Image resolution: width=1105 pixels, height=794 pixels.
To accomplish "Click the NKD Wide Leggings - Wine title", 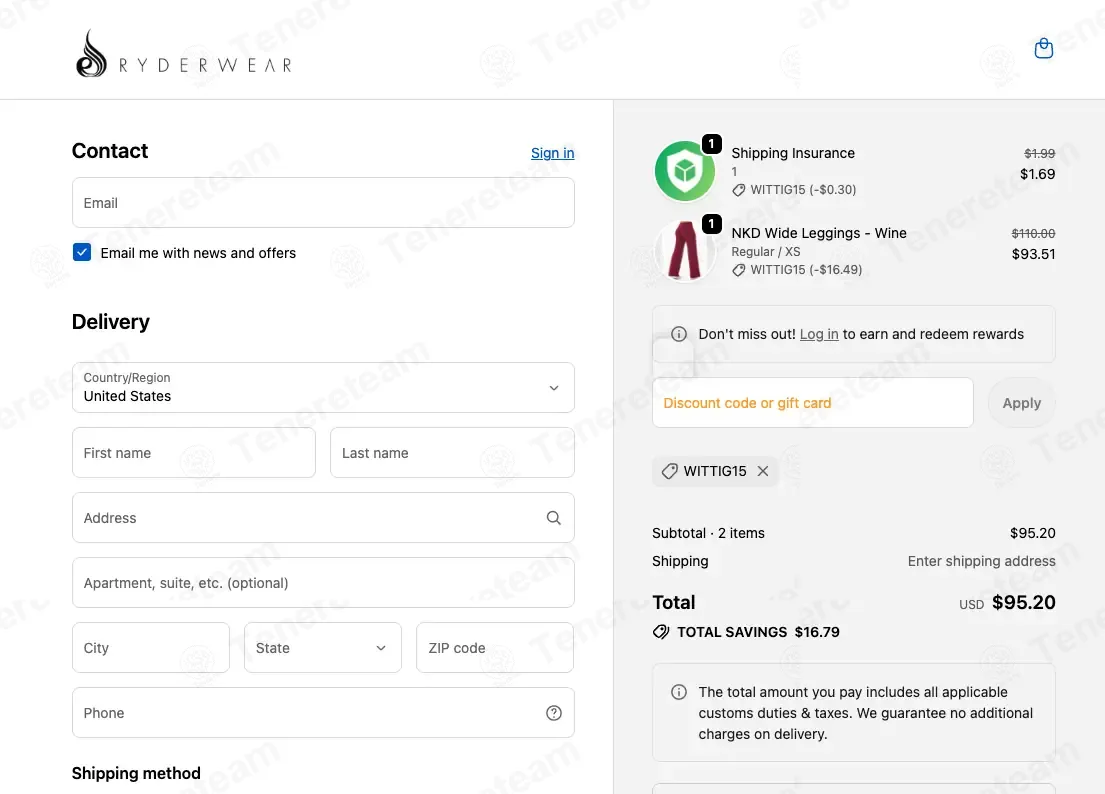I will point(819,233).
